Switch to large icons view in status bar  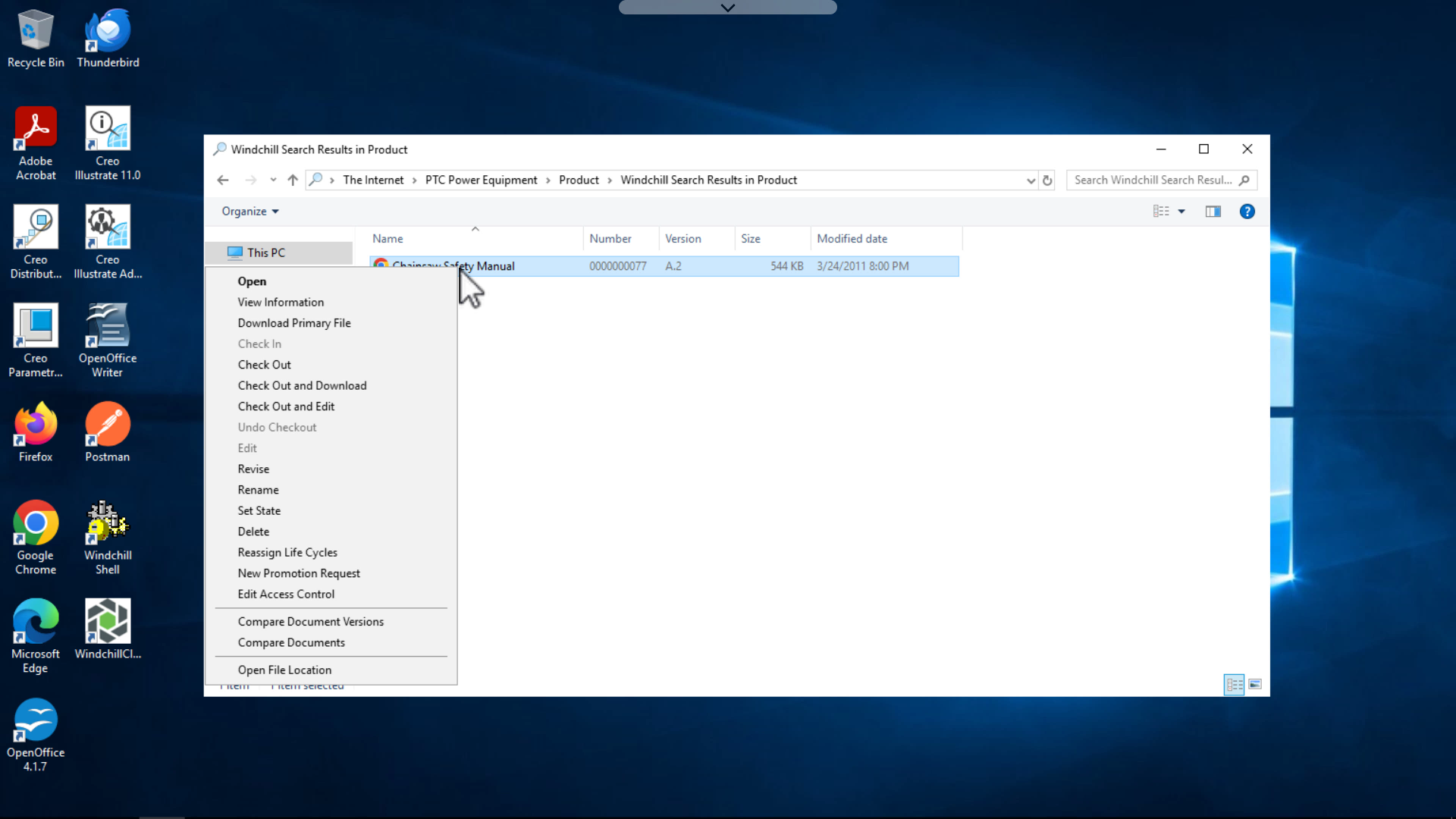click(1256, 684)
